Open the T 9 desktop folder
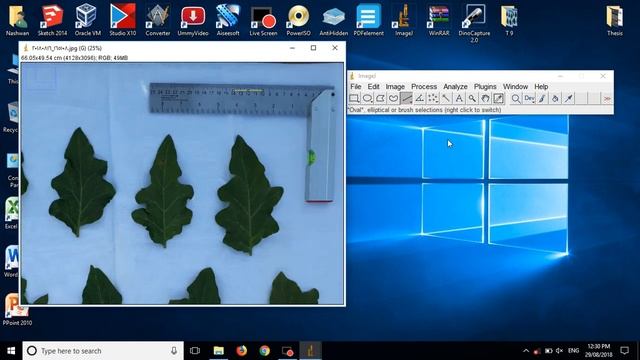Screen dimensions: 640x360 [x=509, y=20]
